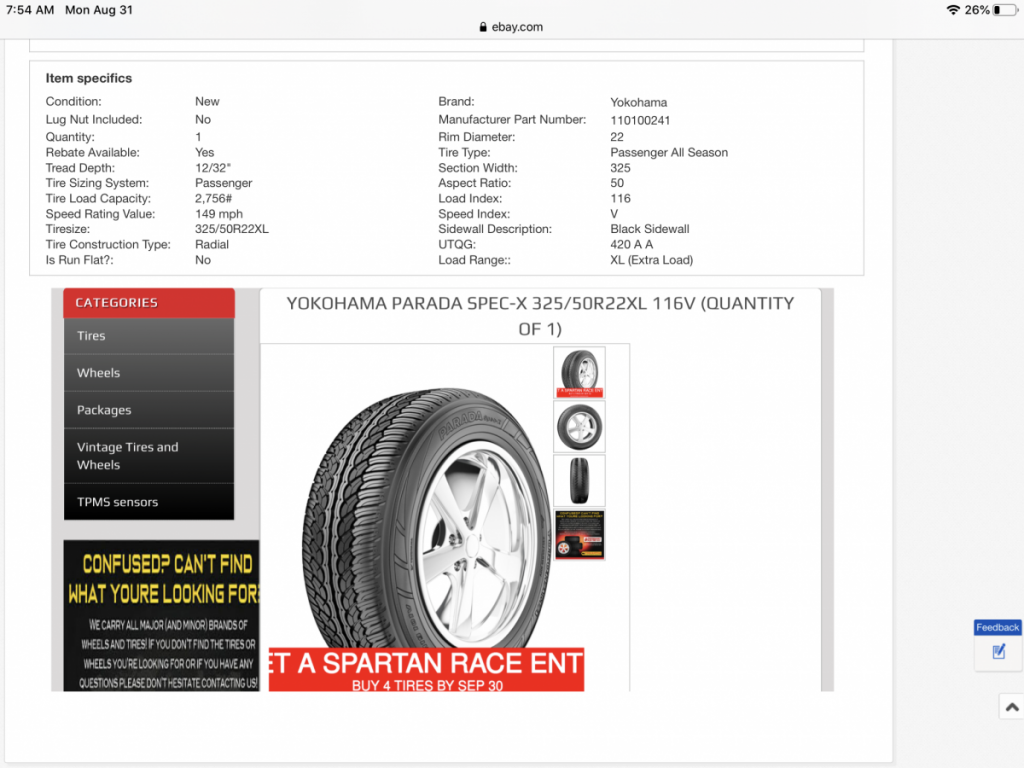Viewport: 1024px width, 768px height.
Task: Tap the ebay.com address bar
Action: pos(511,27)
